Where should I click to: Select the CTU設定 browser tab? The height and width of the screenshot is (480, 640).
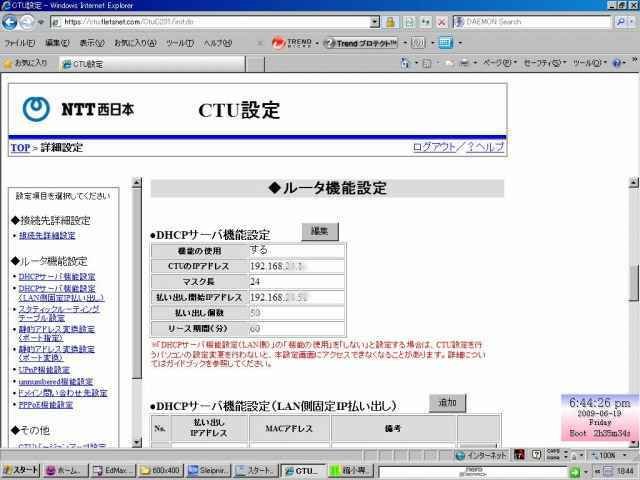coord(152,64)
